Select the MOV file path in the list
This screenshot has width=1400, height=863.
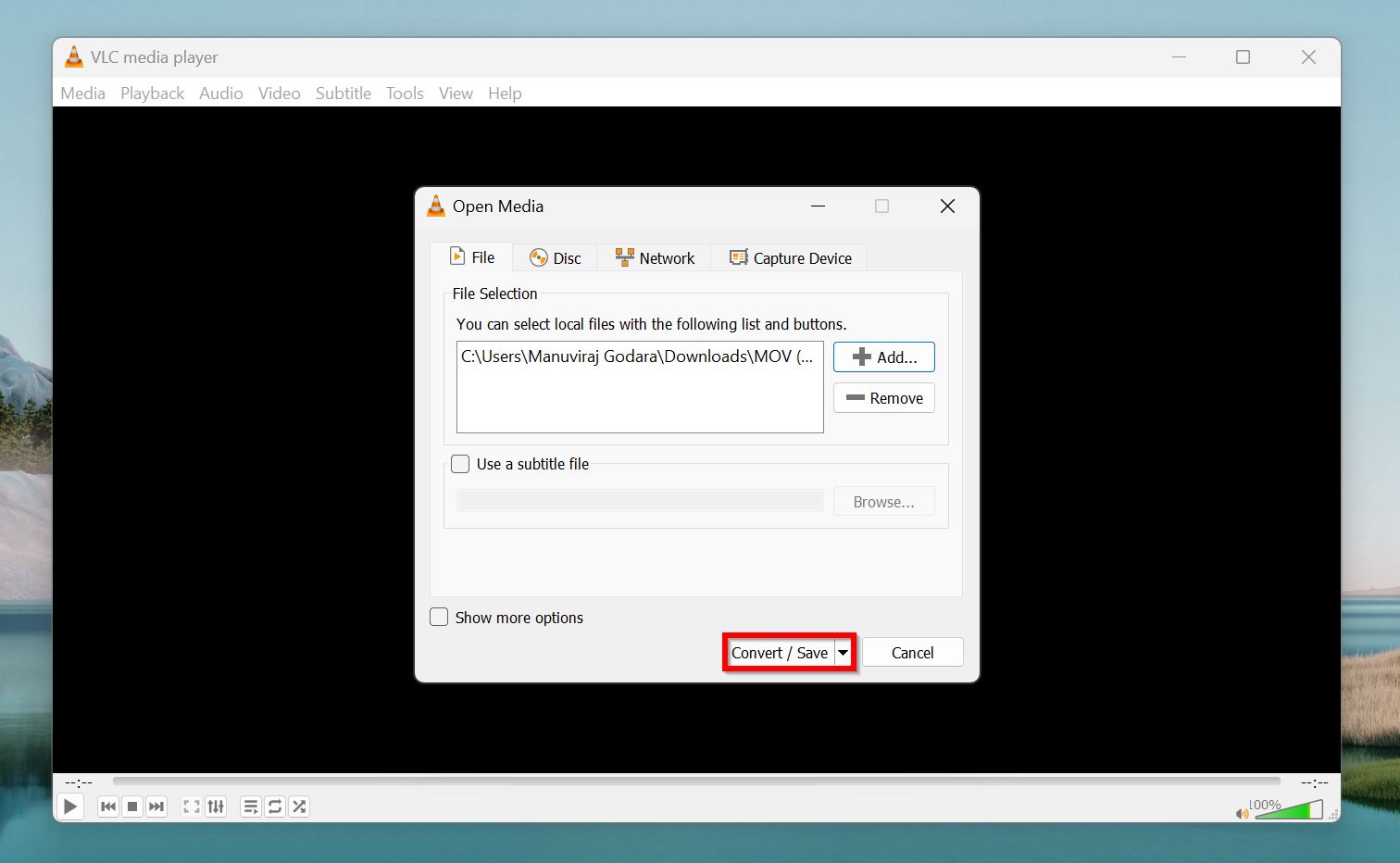point(637,356)
